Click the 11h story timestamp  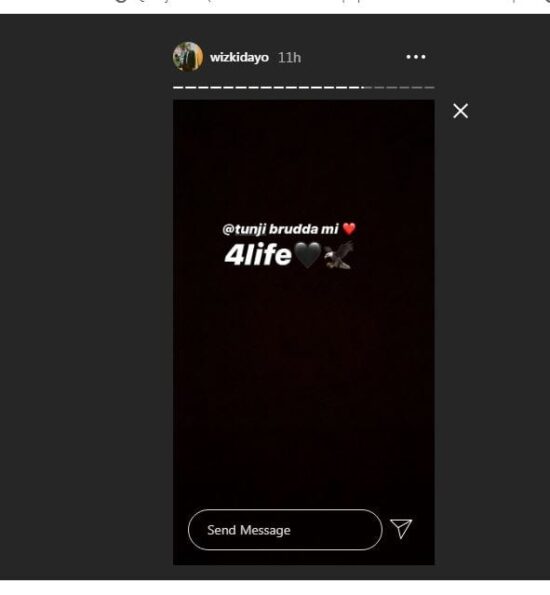click(290, 58)
